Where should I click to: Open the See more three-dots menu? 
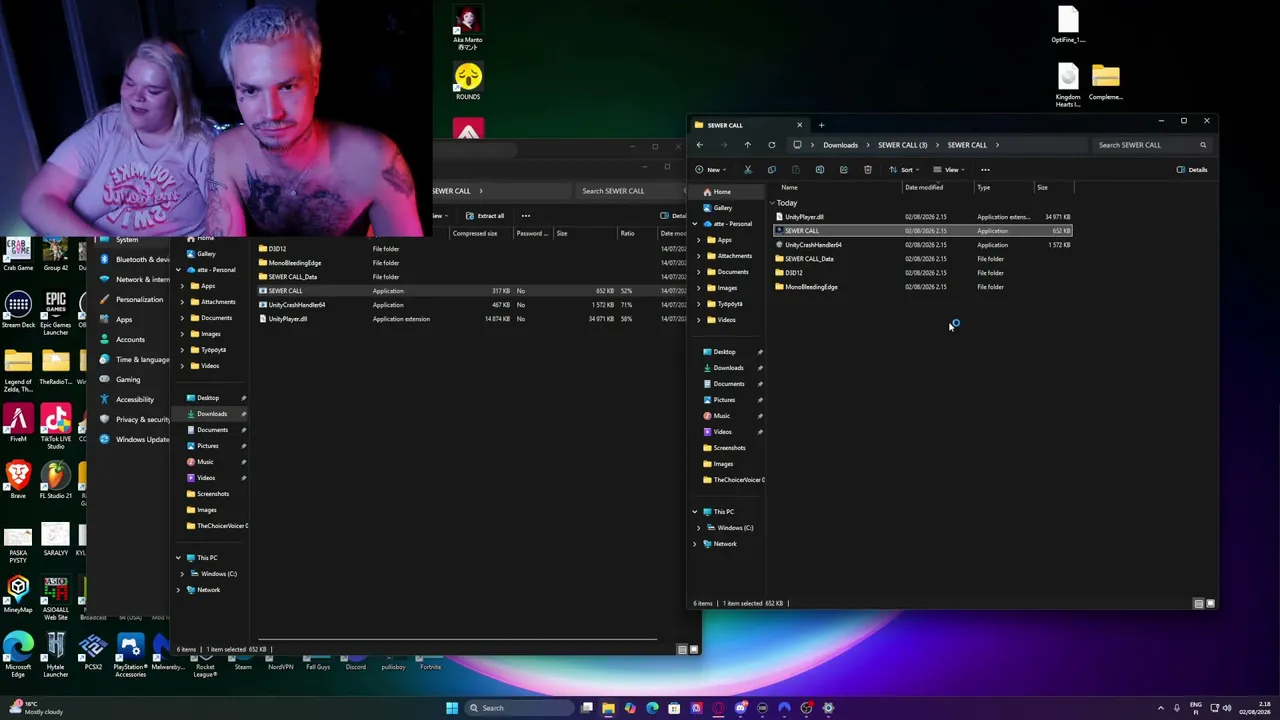pyautogui.click(x=985, y=170)
